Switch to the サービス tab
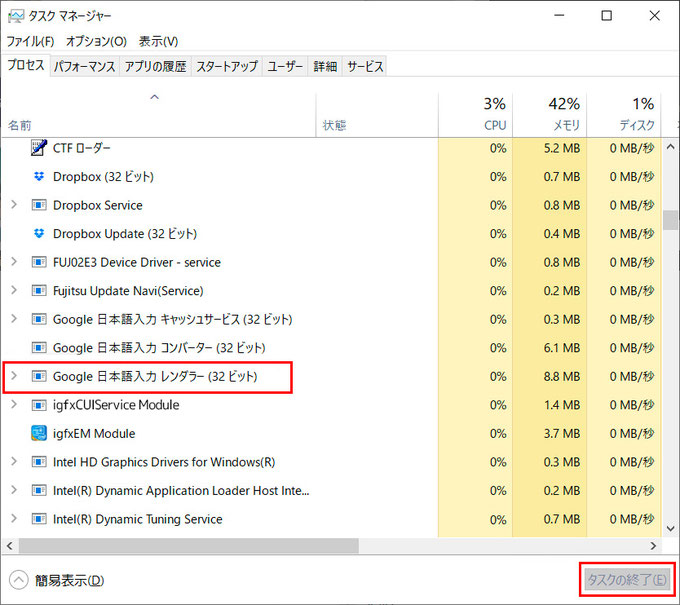The width and height of the screenshot is (680, 605). tap(365, 66)
